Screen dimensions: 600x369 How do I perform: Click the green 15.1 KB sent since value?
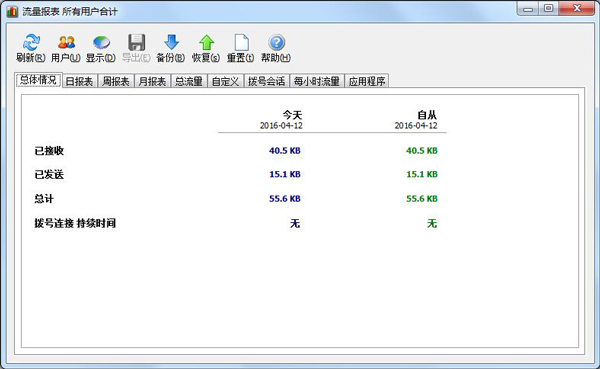422,175
